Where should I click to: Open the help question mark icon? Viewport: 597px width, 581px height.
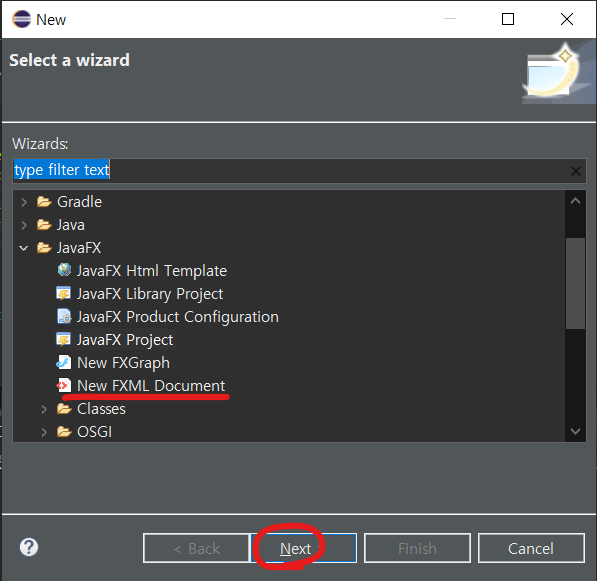pos(29,547)
